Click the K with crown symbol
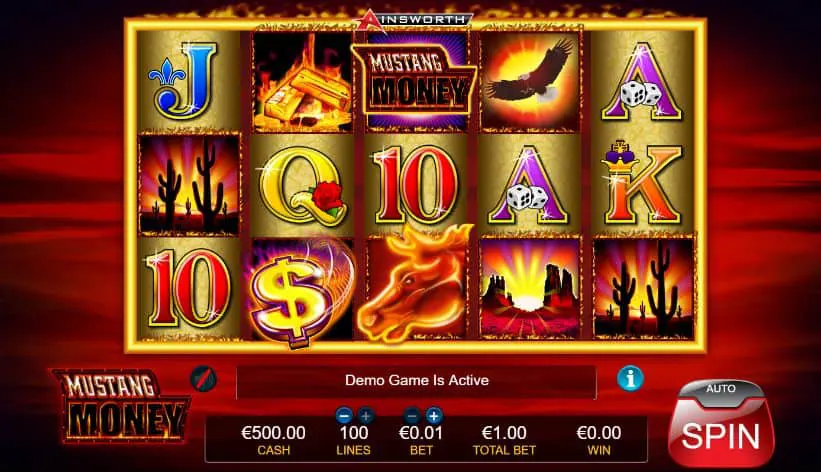The height and width of the screenshot is (472, 821). pos(642,183)
